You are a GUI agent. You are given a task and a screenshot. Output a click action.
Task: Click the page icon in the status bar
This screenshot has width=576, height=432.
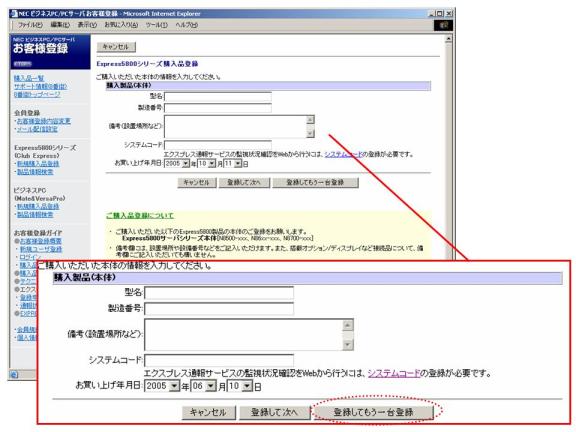pyautogui.click(x=14, y=375)
